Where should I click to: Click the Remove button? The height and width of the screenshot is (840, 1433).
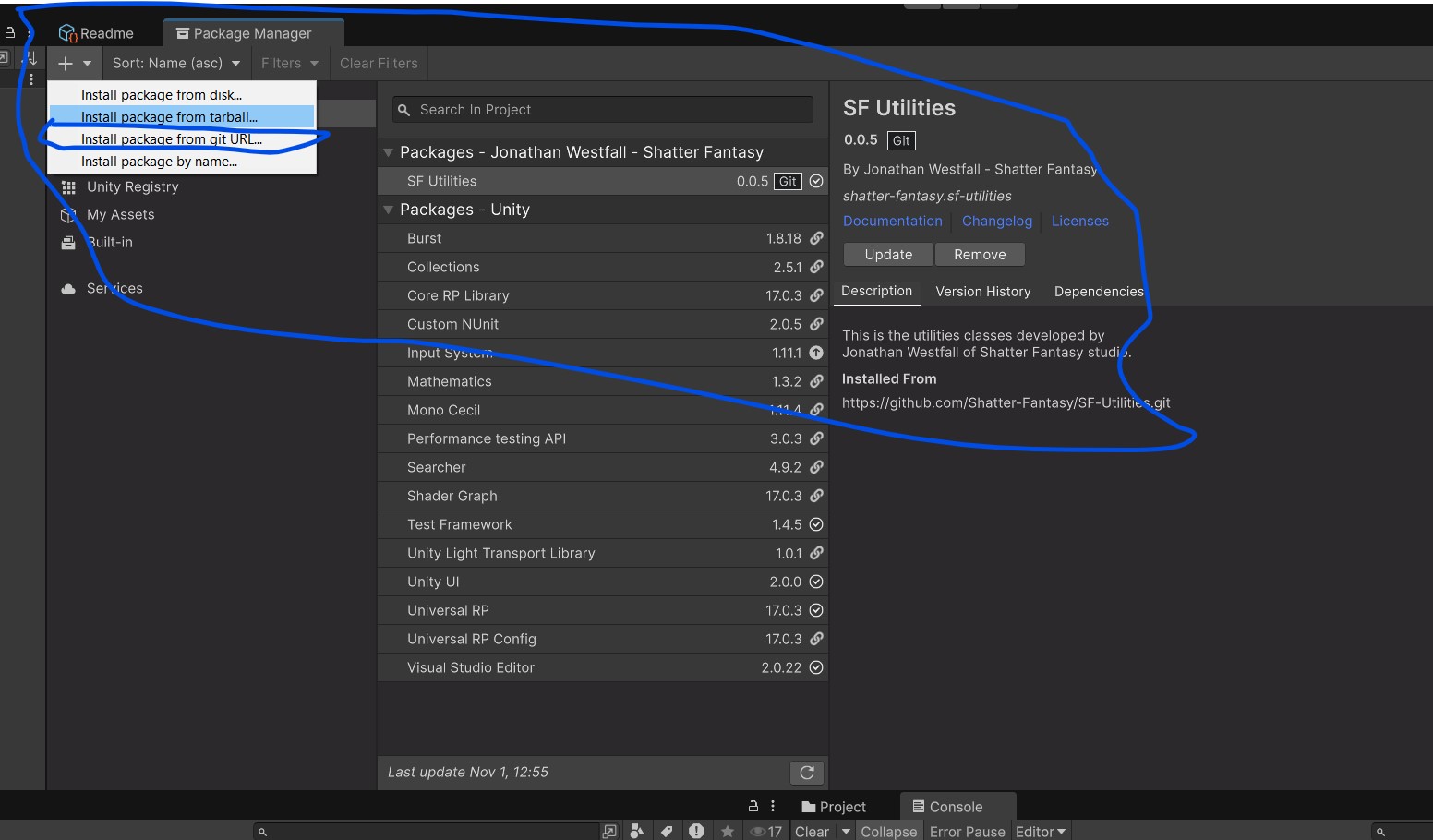click(x=980, y=255)
